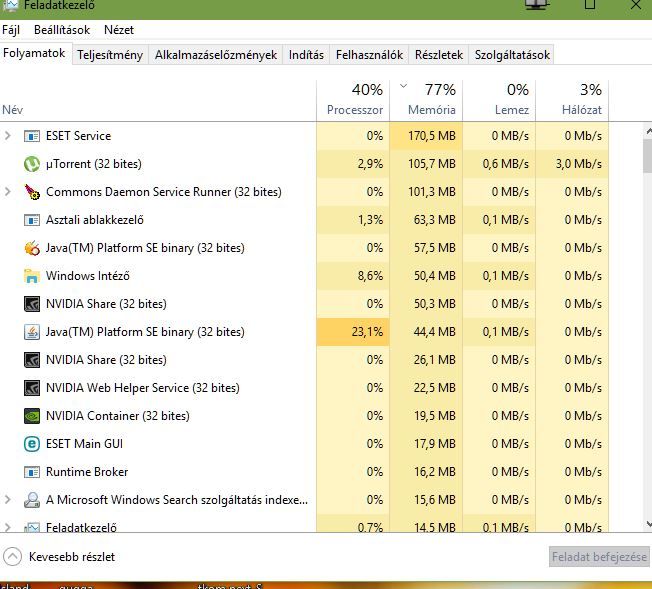Select the NVIDIA Web Helper Service name
652x589 pixels.
(x=143, y=388)
